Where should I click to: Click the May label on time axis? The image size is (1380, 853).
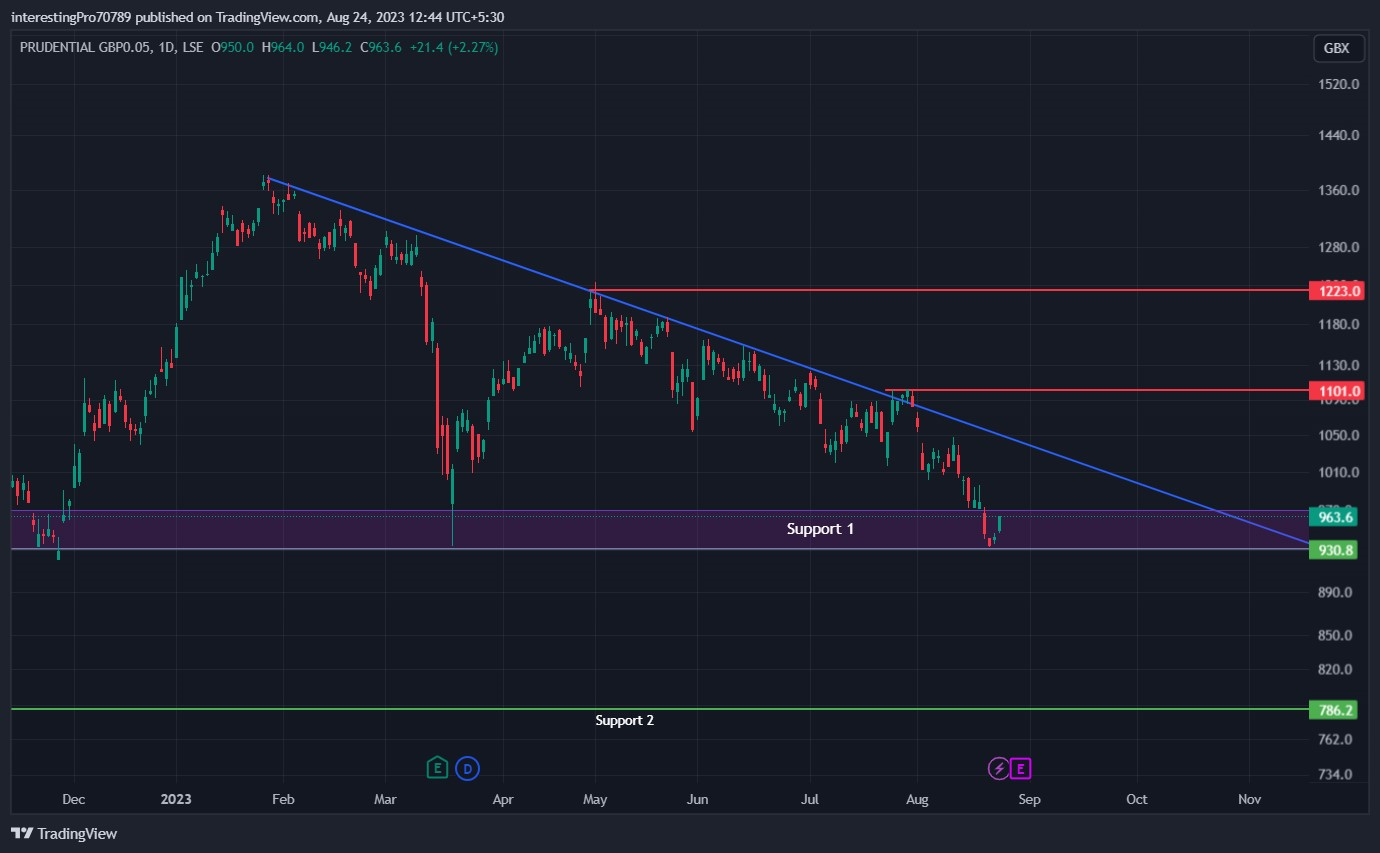[x=595, y=799]
